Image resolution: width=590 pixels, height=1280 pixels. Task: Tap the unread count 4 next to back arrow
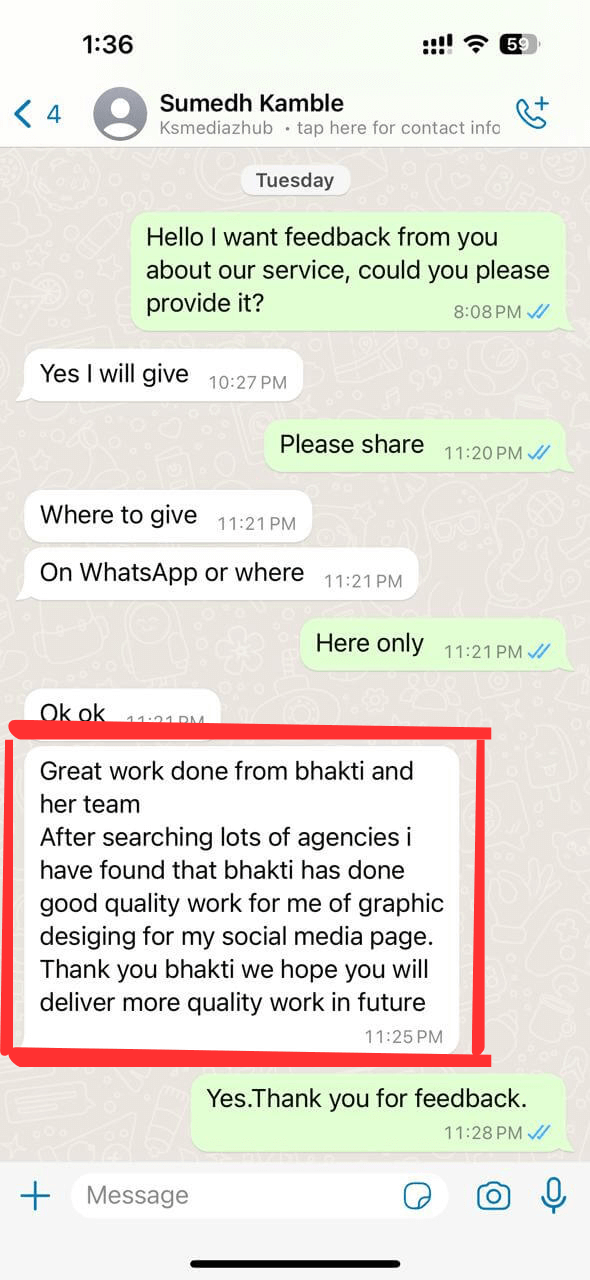coord(54,113)
